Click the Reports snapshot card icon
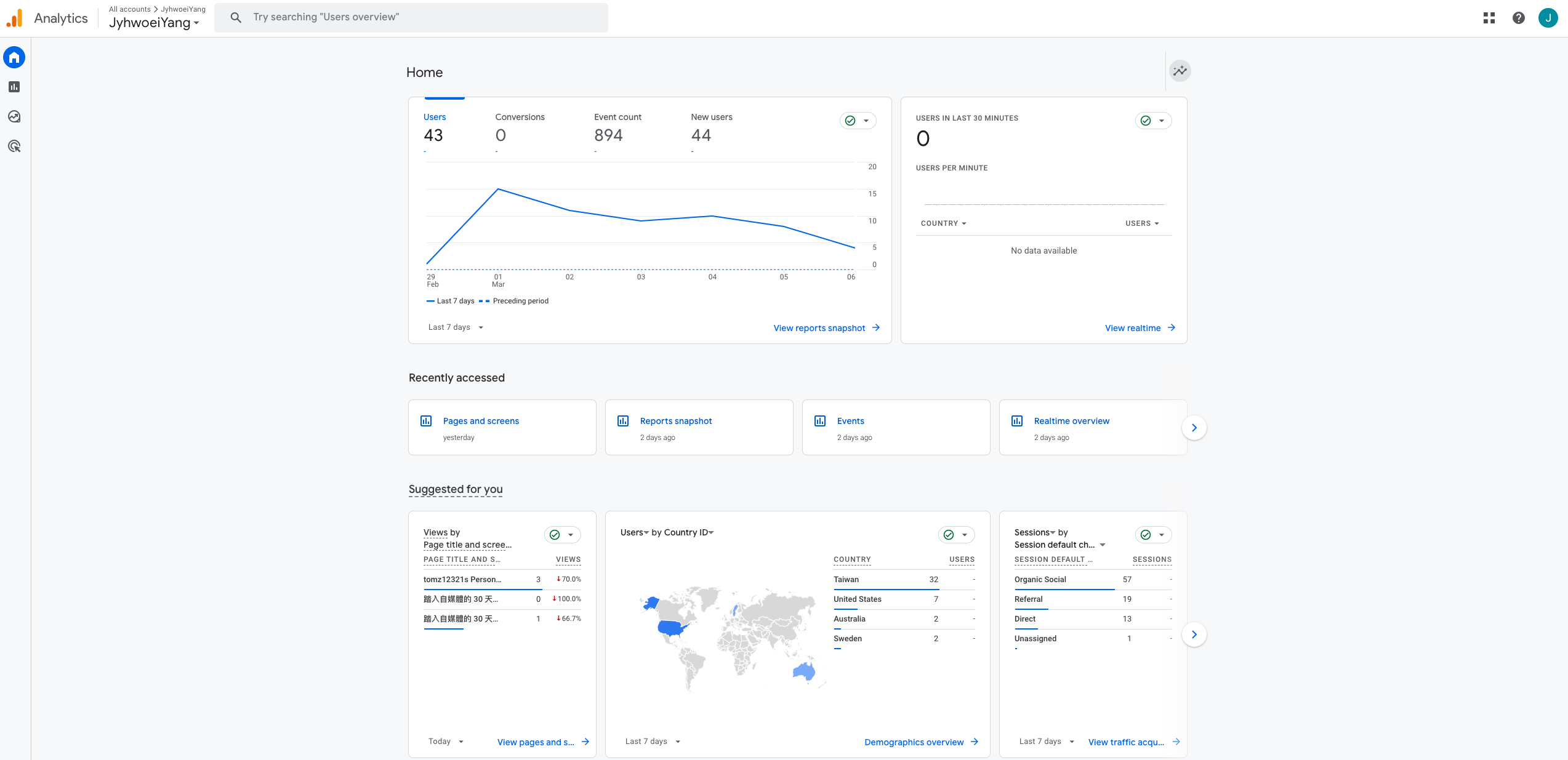This screenshot has width=1568, height=760. [x=623, y=421]
